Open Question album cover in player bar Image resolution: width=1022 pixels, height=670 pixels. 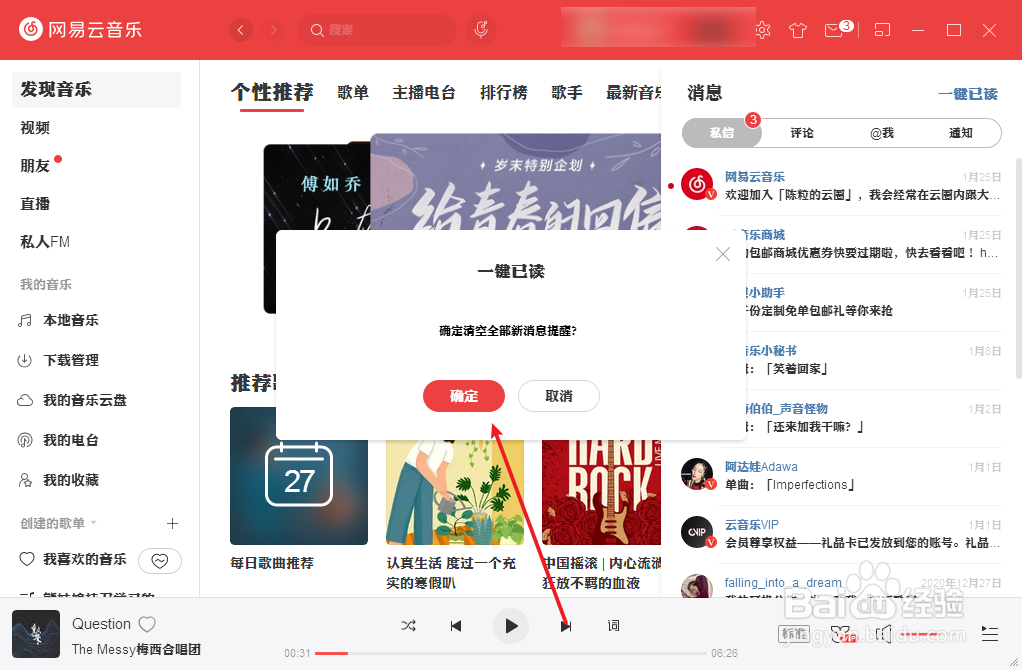[x=36, y=634]
